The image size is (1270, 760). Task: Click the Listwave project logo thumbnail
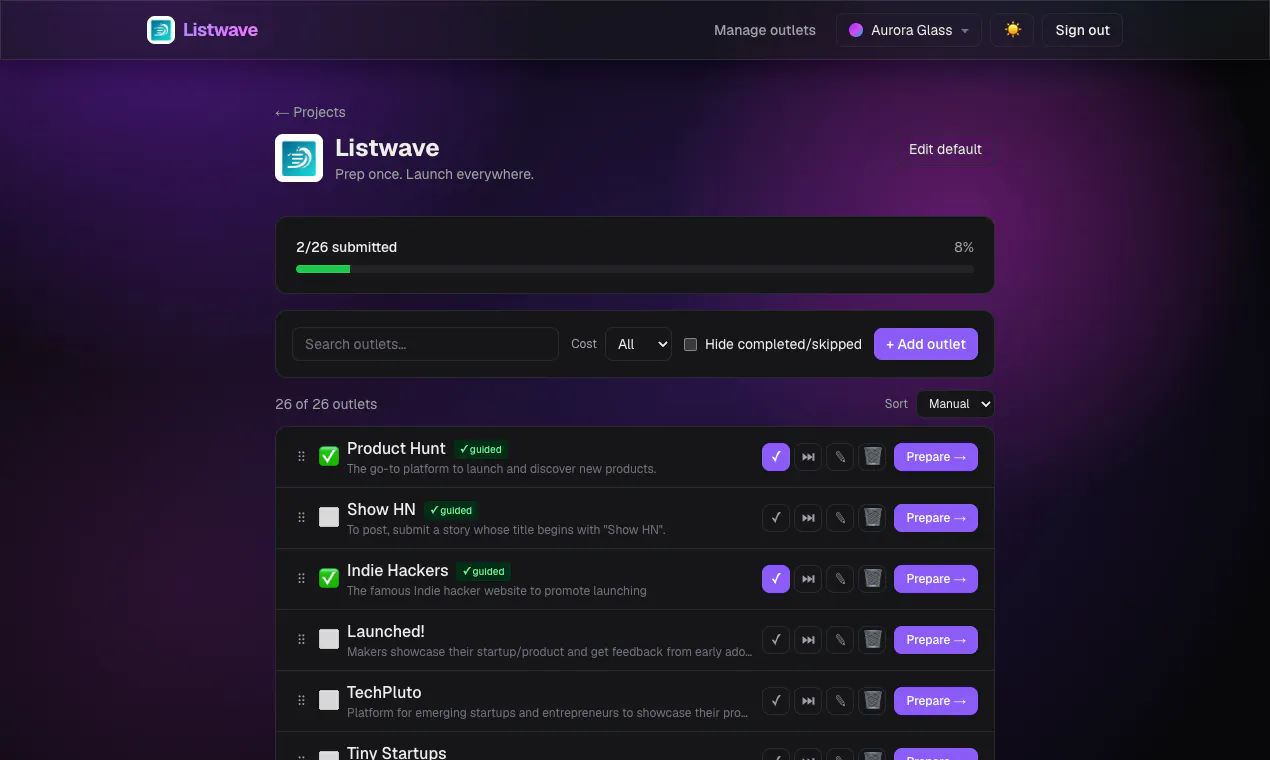(x=299, y=158)
